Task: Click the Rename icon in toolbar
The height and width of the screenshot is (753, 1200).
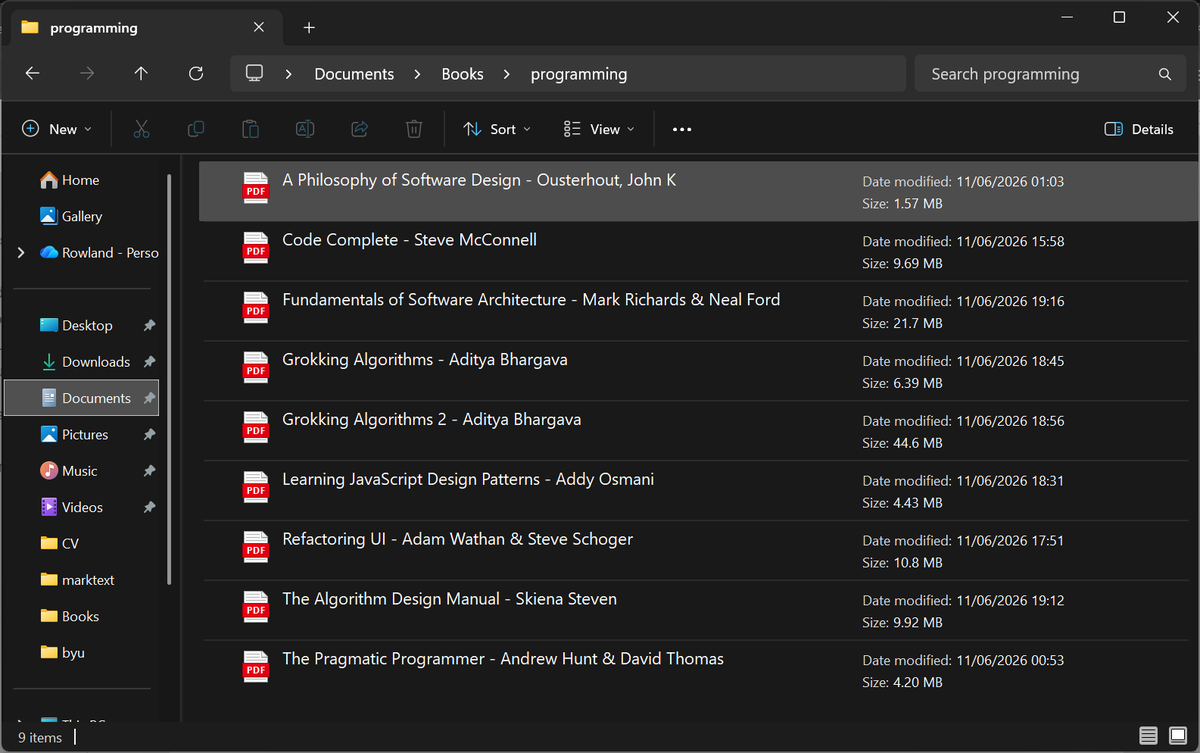Action: [x=305, y=129]
